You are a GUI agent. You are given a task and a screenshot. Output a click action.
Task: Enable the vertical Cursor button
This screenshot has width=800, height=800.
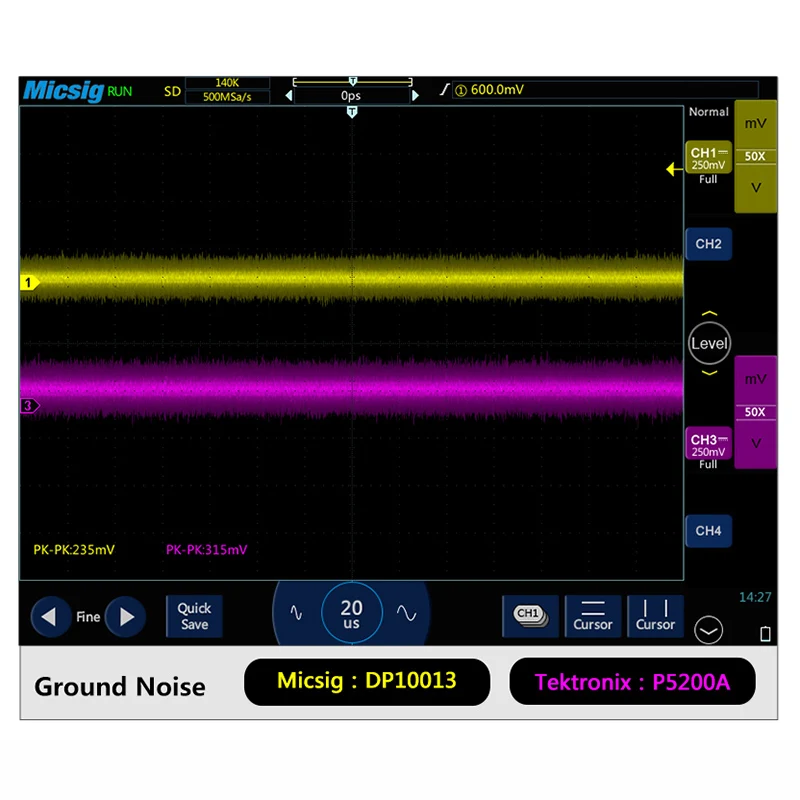click(656, 616)
